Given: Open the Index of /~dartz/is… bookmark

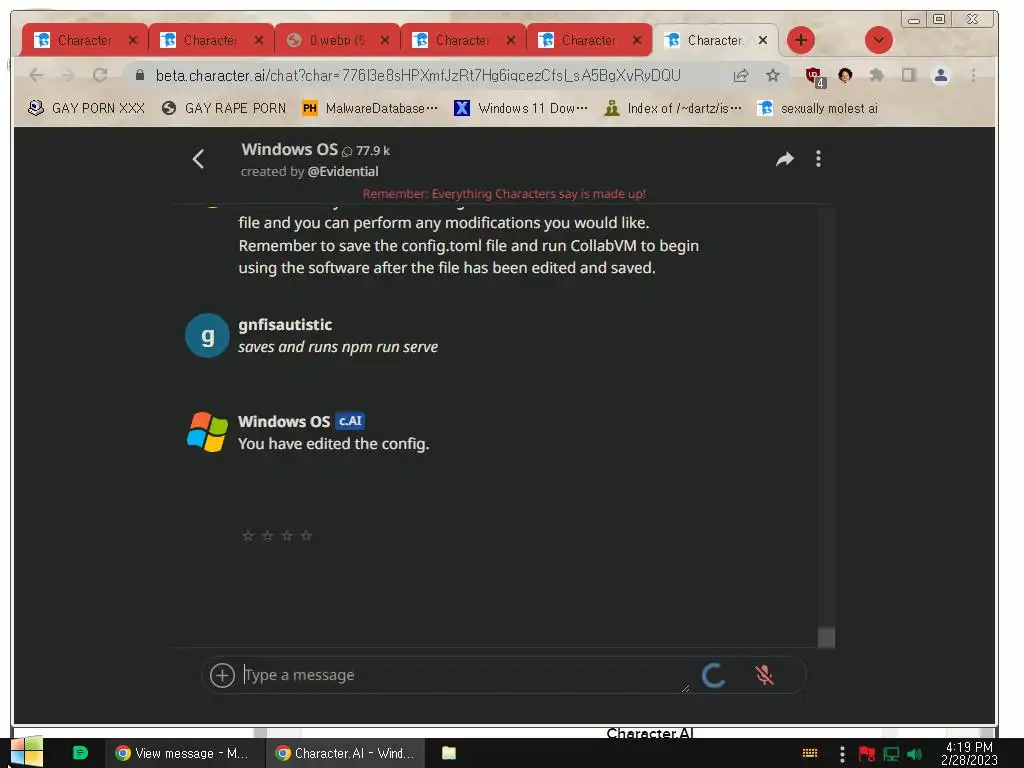Looking at the screenshot, I should pyautogui.click(x=673, y=108).
